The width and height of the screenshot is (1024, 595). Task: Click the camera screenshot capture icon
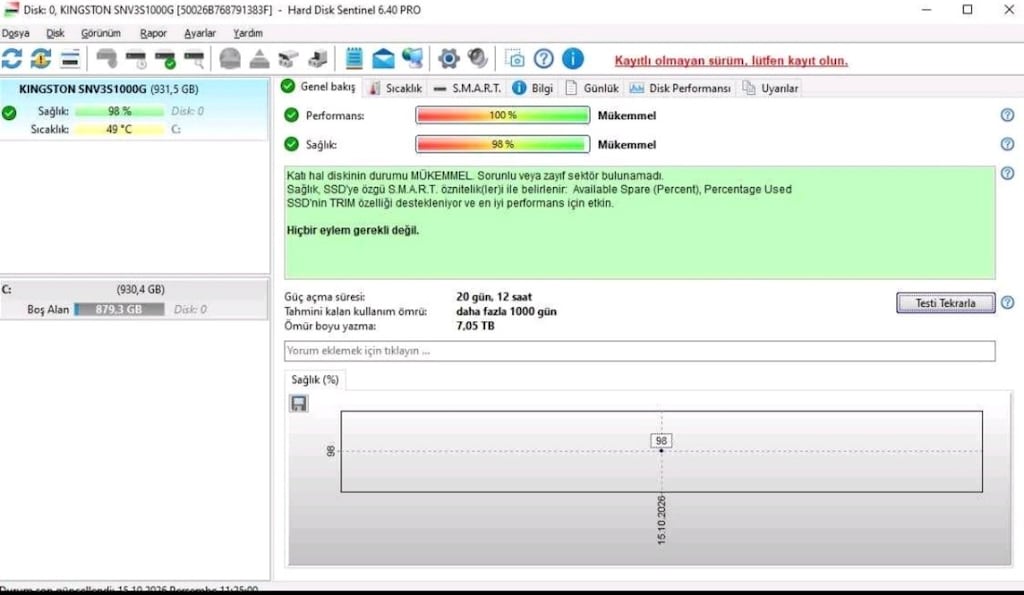coord(515,59)
